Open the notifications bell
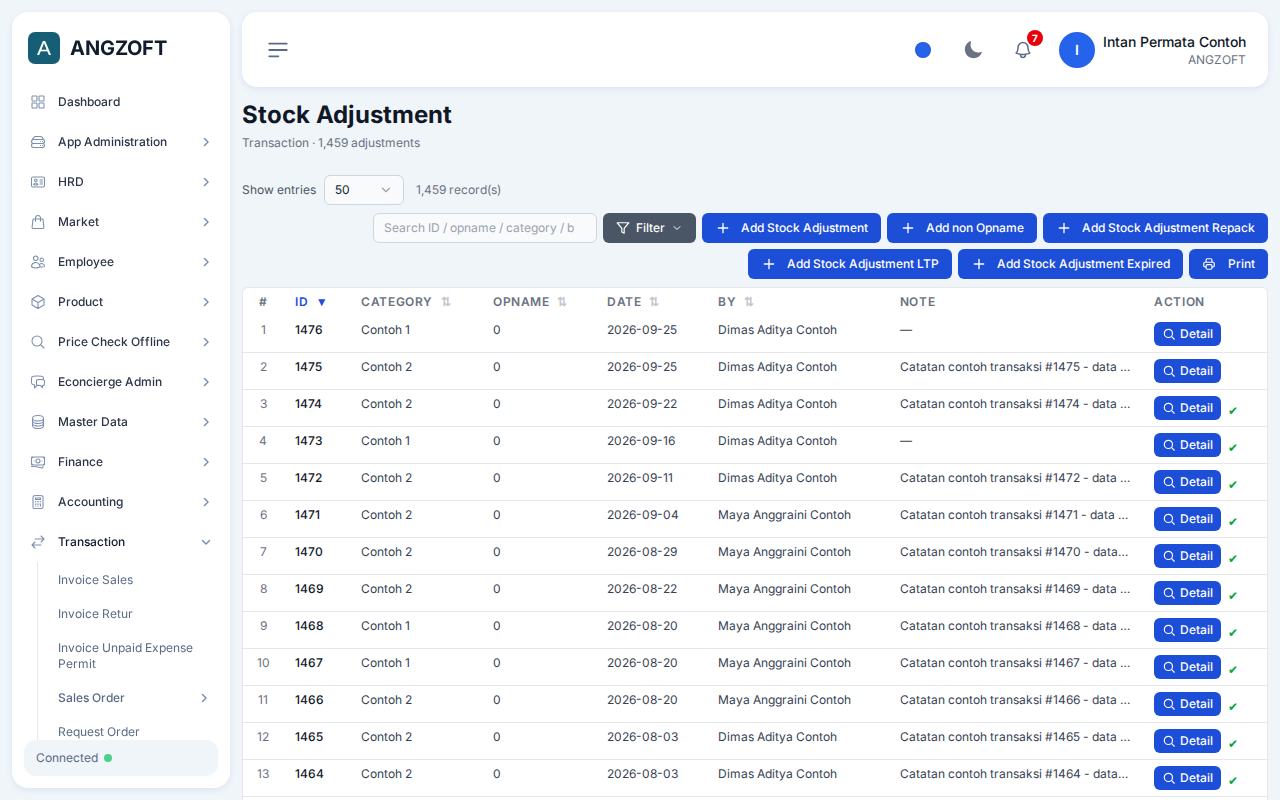This screenshot has height=800, width=1280. [1023, 50]
